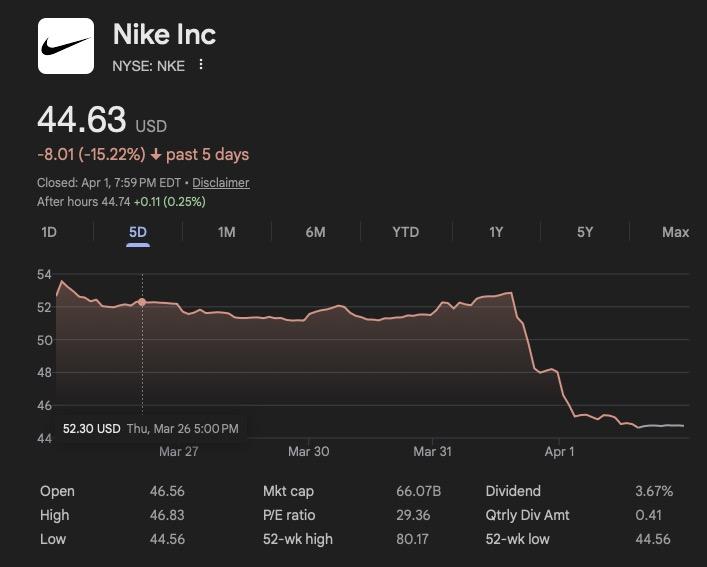Show the 1M price chart
The image size is (707, 567).
[226, 232]
